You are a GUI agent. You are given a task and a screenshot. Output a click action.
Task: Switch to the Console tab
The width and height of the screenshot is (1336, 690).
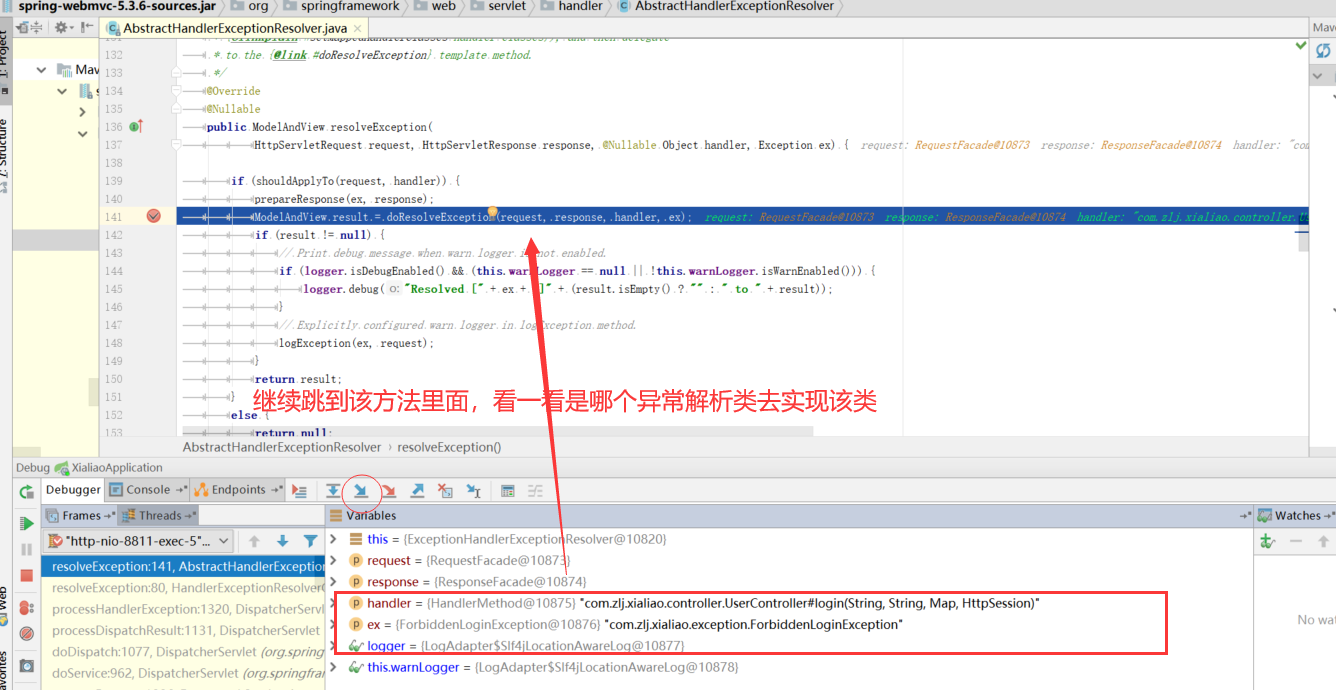point(147,490)
